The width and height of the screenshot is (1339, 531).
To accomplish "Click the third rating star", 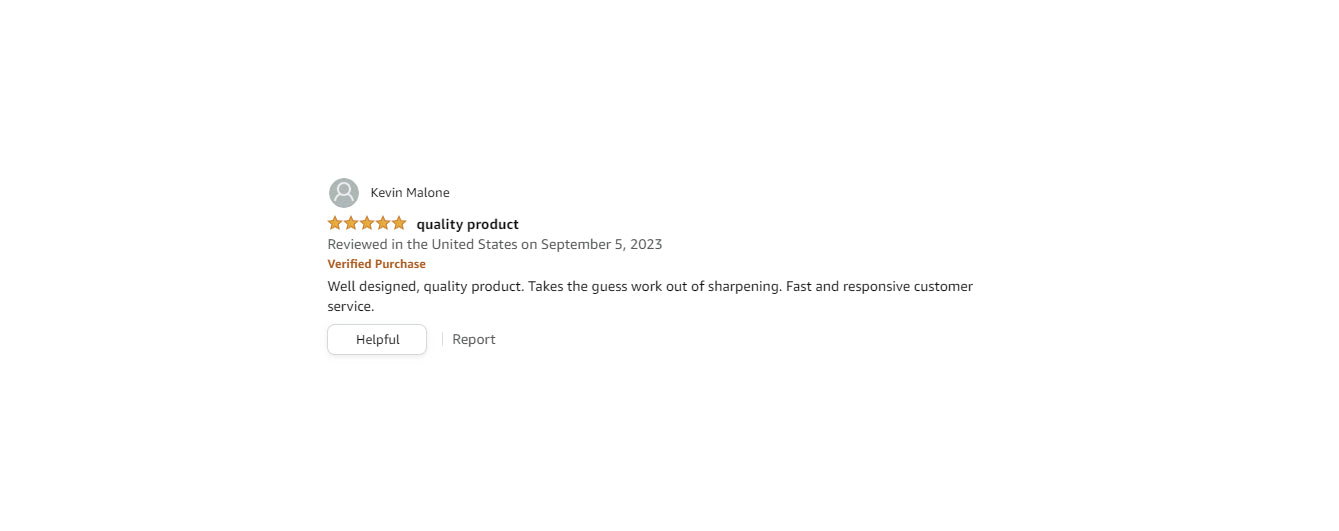I will coord(367,223).
